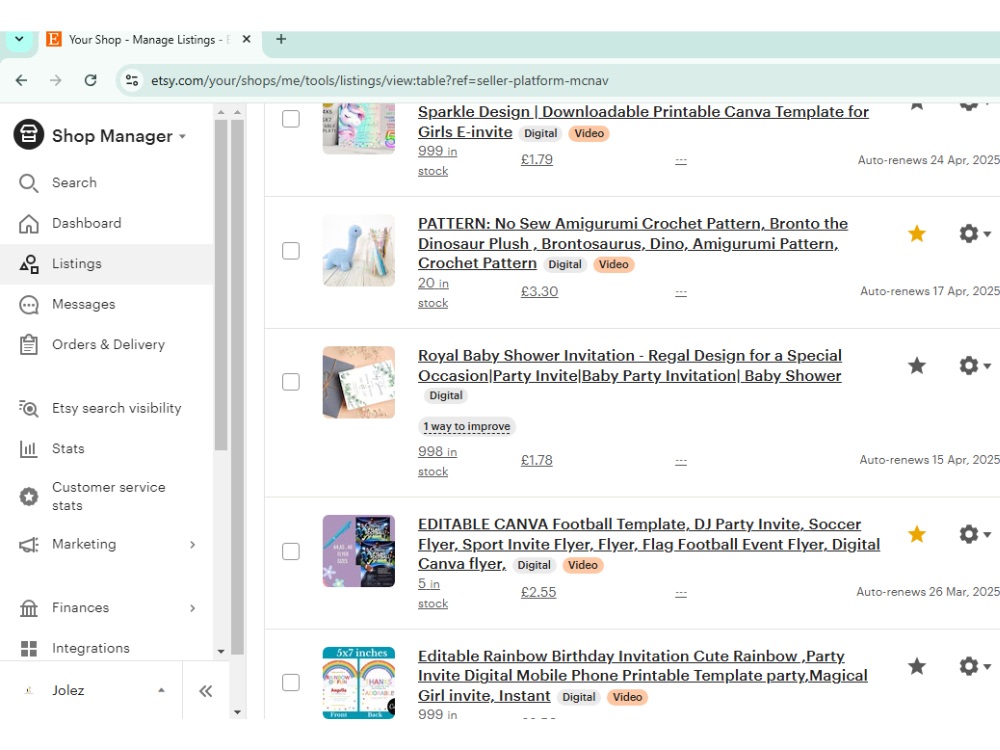The image size is (1000, 750).
Task: Open gear menu for Royal Baby Shower listing
Action: [x=974, y=366]
